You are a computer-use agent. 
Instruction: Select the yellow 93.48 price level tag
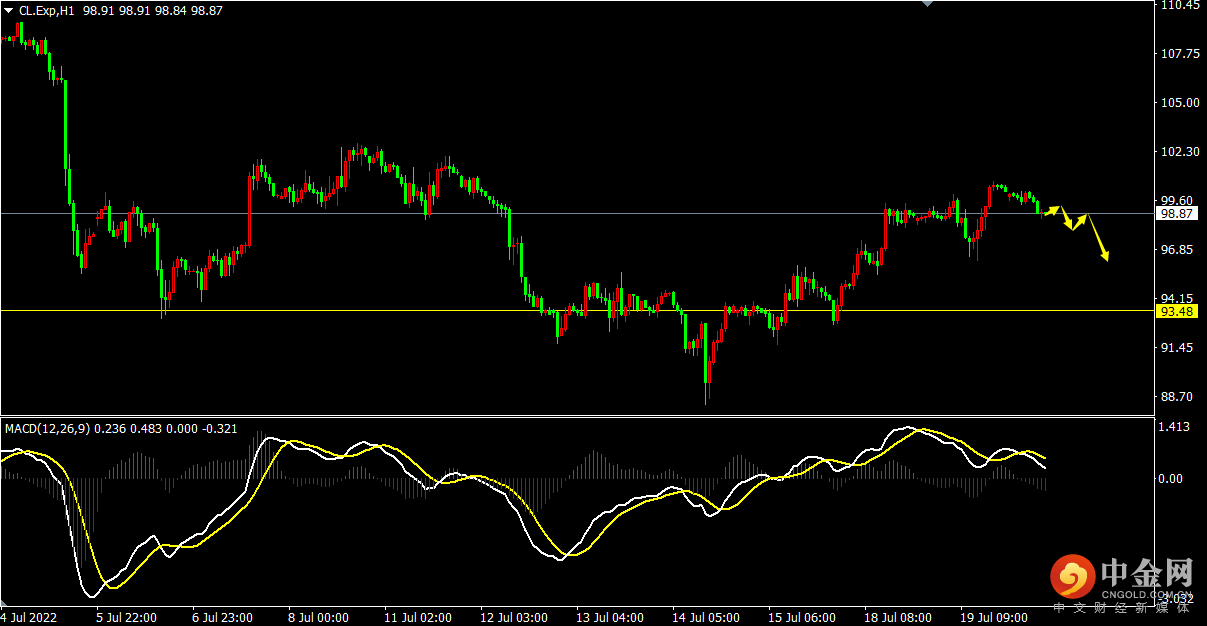(x=1177, y=312)
